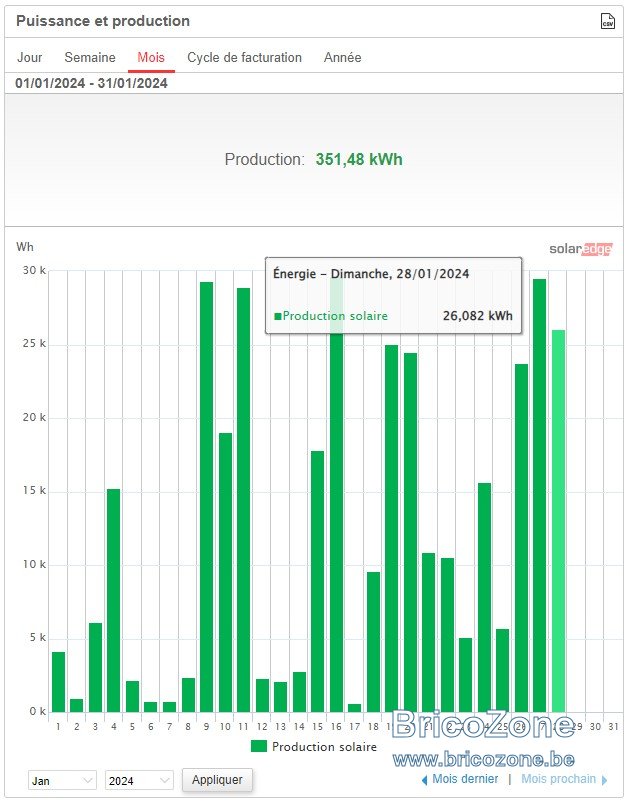
Task: Select the bar for day 3
Action: [x=95, y=668]
